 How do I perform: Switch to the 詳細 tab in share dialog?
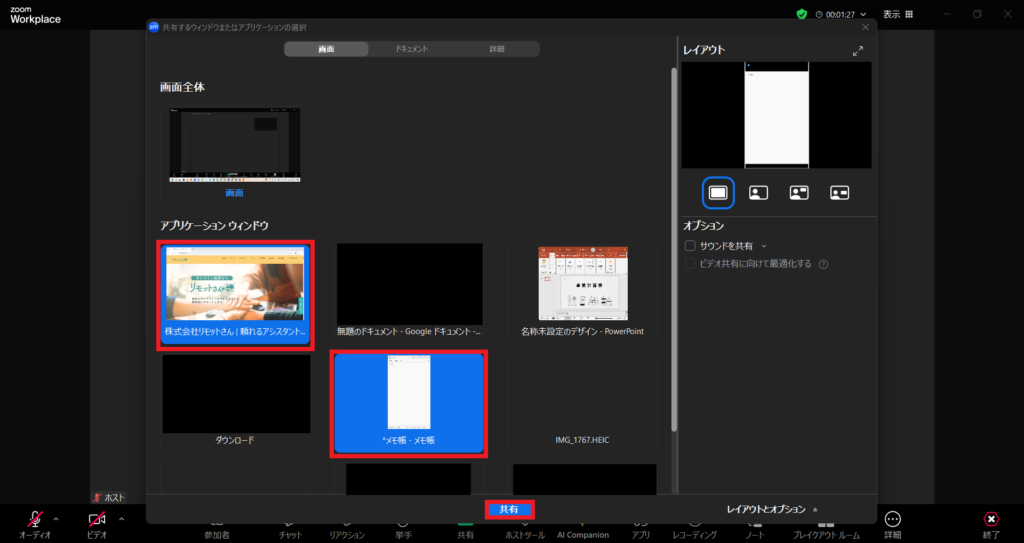tap(497, 49)
